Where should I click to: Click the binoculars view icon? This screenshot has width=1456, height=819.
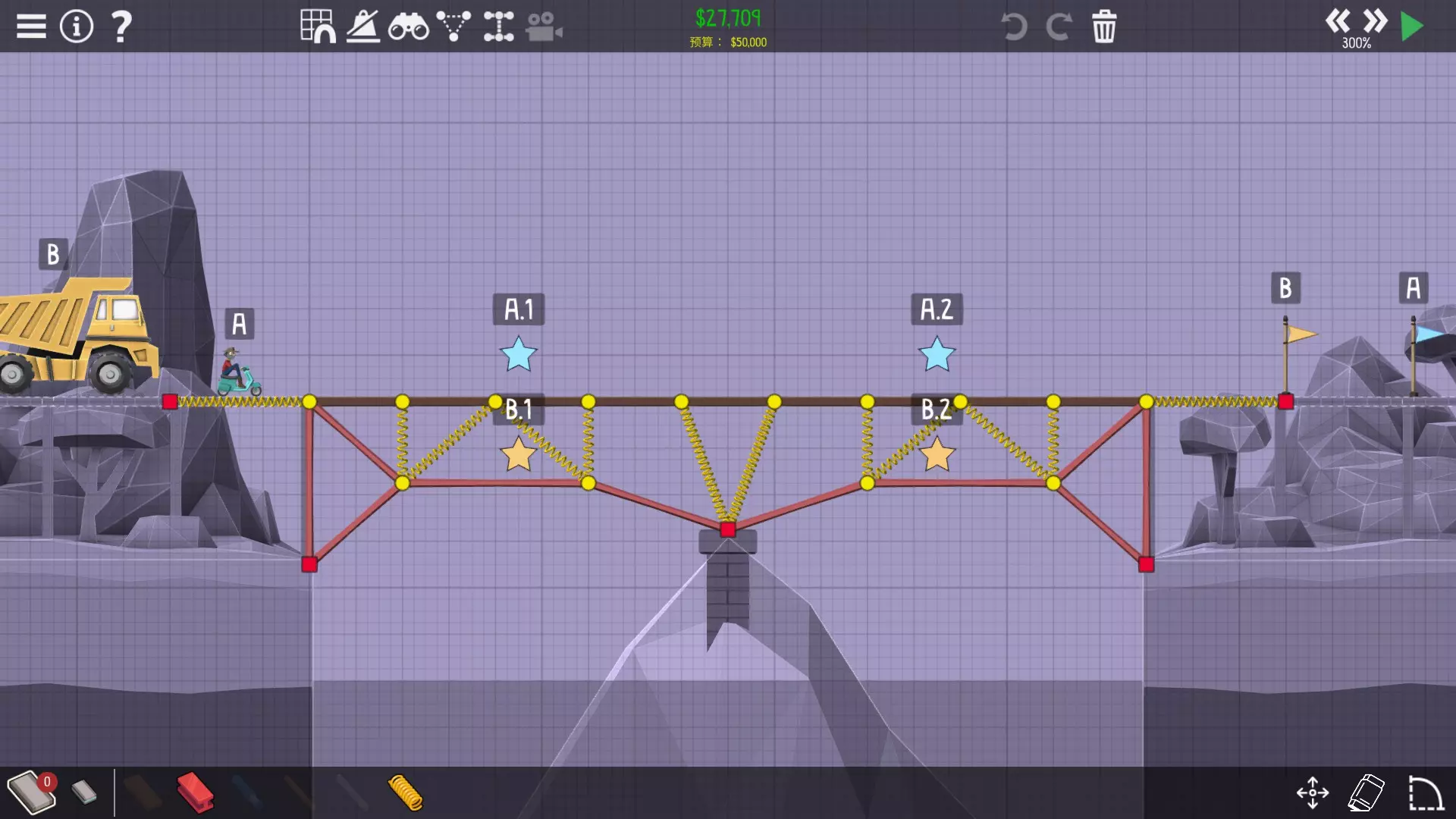tap(408, 28)
